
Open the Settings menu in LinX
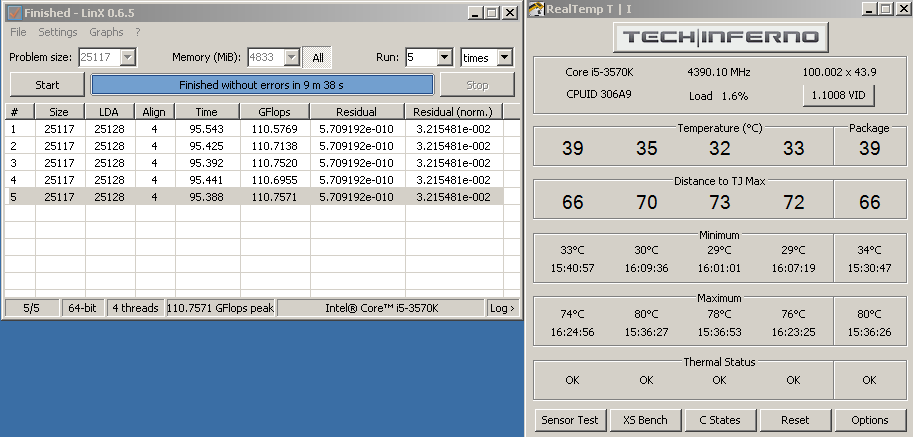pyautogui.click(x=58, y=32)
